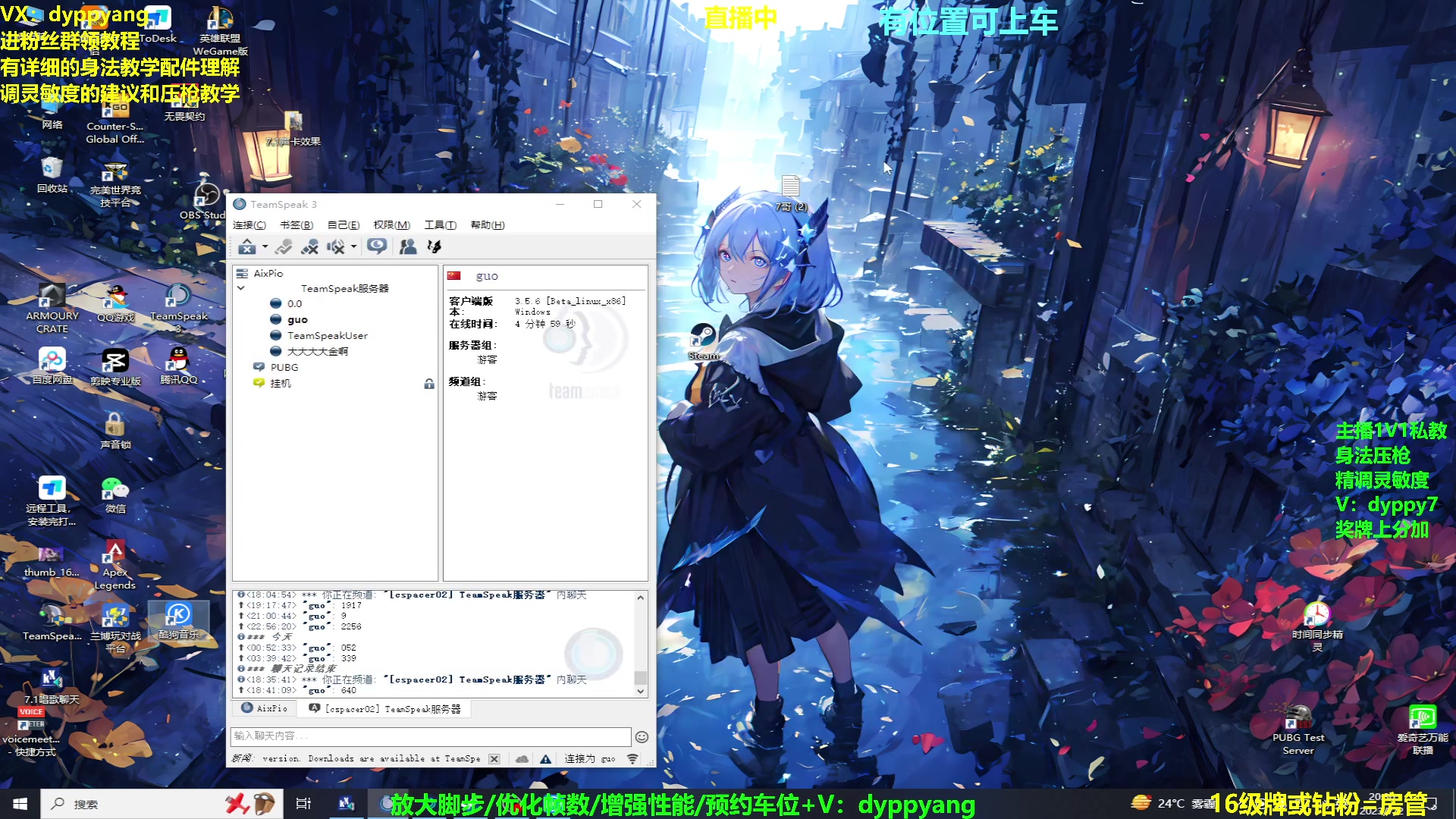Open the emoji smiley picker
Viewport: 1456px width, 819px height.
[642, 737]
